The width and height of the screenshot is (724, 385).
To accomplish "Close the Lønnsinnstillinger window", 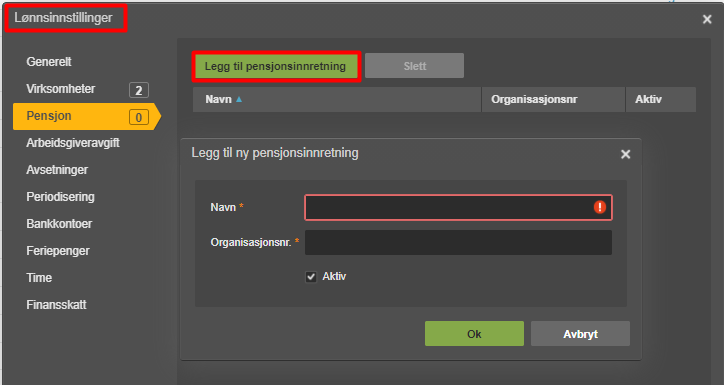I will 707,19.
